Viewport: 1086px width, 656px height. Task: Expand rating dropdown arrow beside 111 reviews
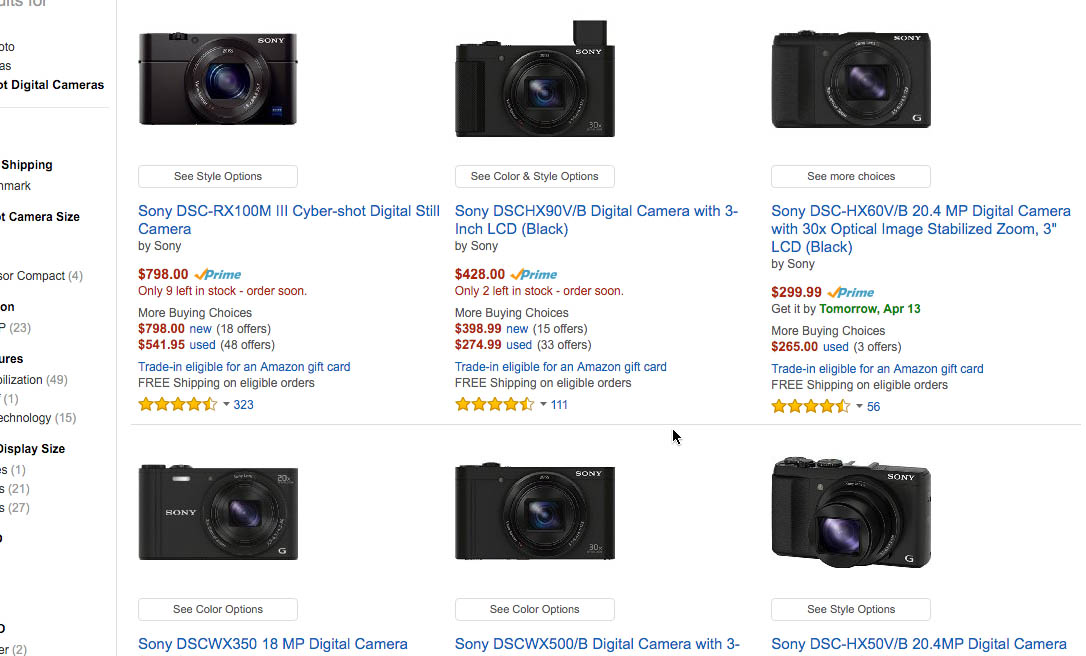click(543, 405)
